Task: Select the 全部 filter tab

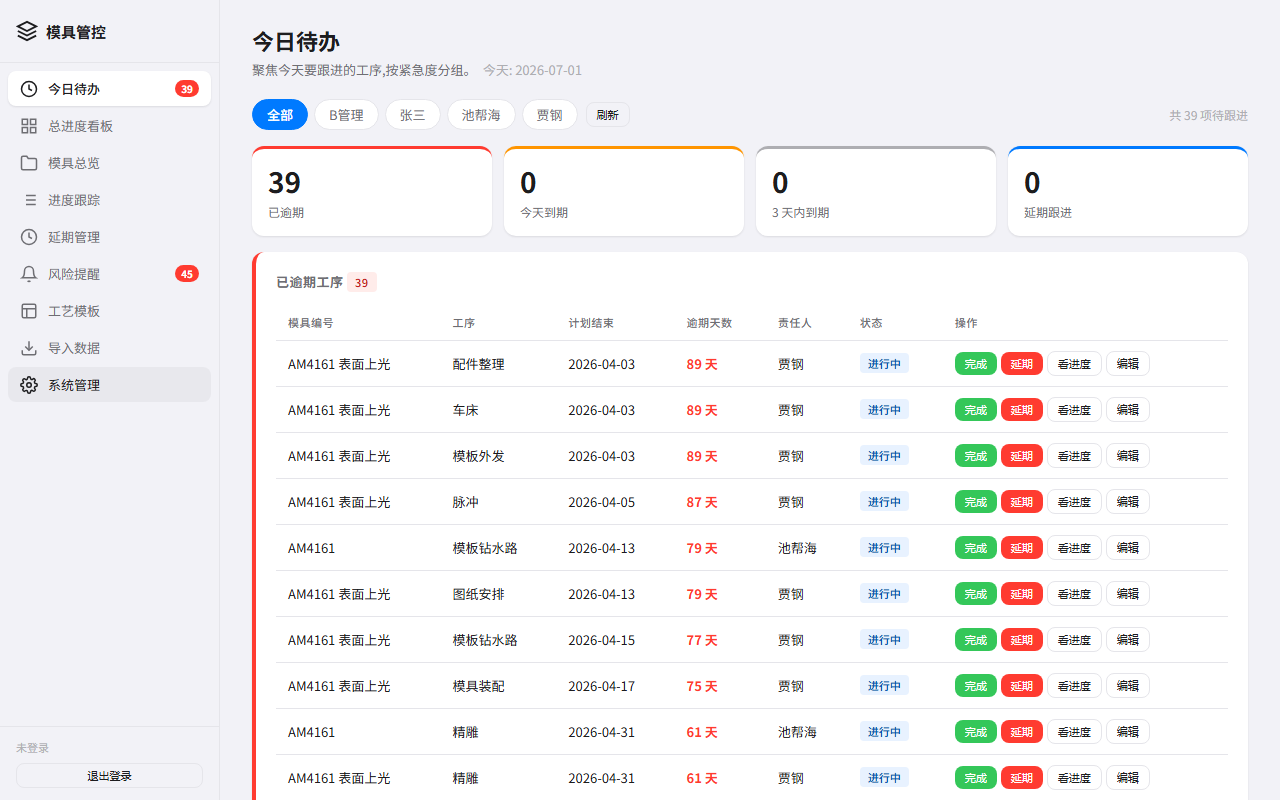Action: pyautogui.click(x=280, y=115)
